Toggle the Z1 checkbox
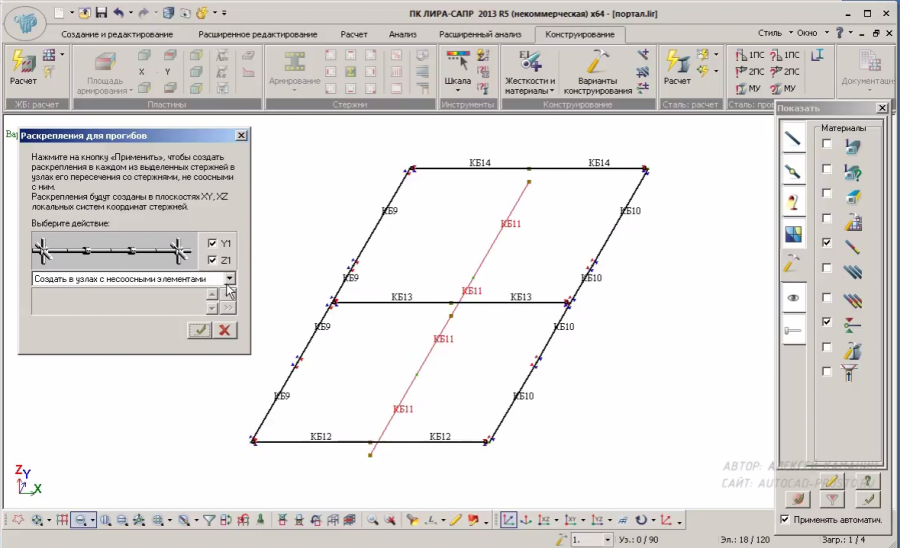Screen dimensions: 900x548 (211, 260)
